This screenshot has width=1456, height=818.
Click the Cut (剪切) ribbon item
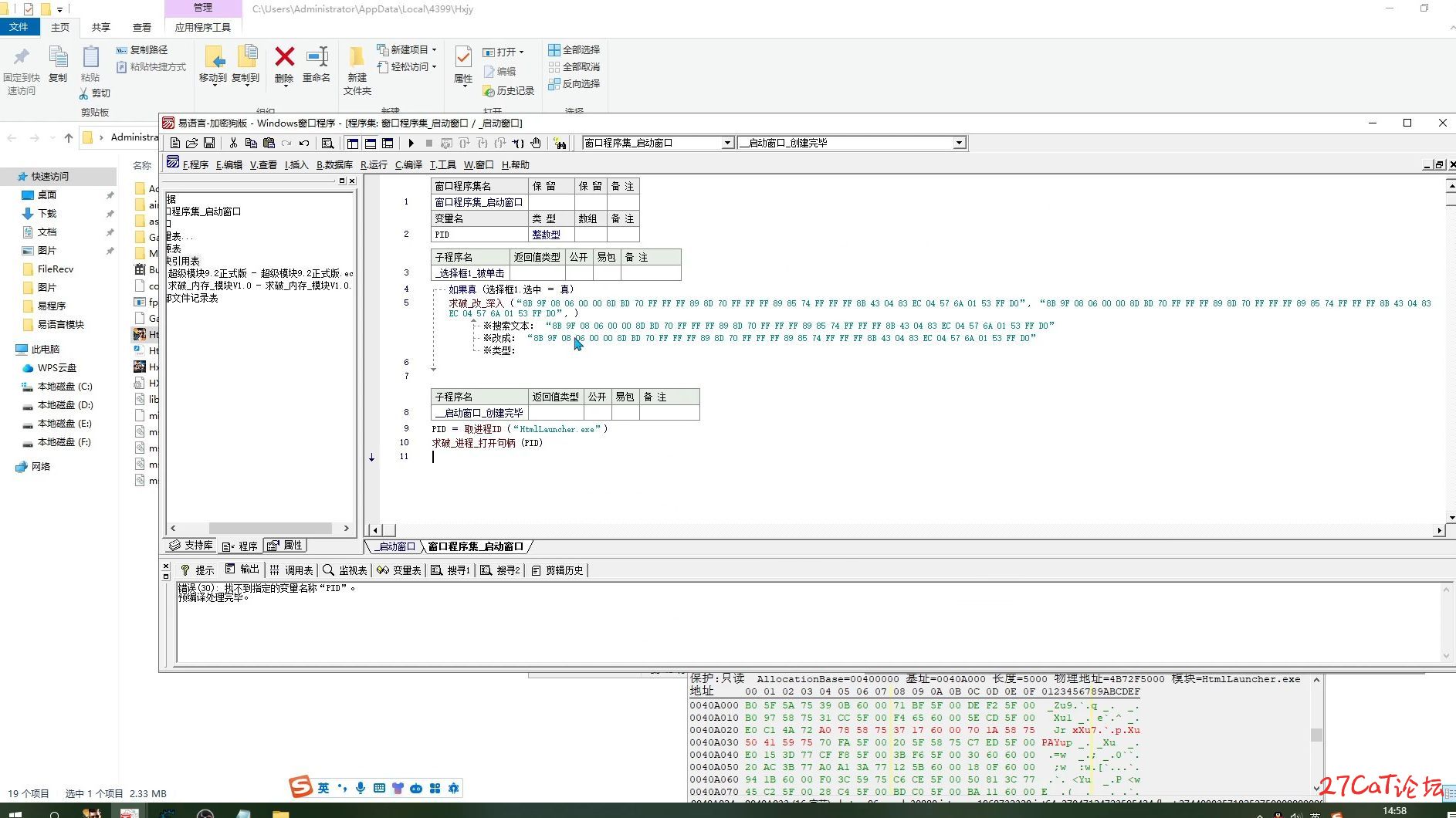tap(94, 93)
